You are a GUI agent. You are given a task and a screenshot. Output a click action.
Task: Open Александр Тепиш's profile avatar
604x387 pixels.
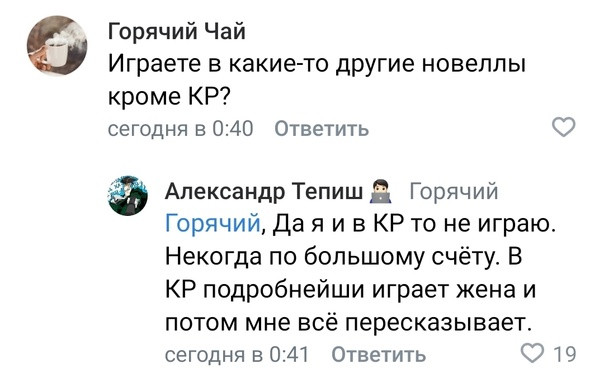[128, 195]
